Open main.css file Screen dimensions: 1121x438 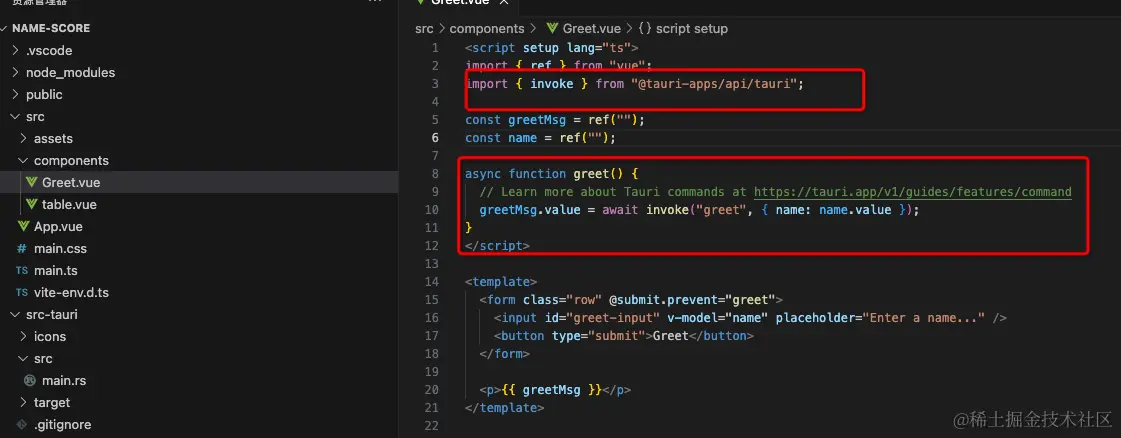(60, 249)
